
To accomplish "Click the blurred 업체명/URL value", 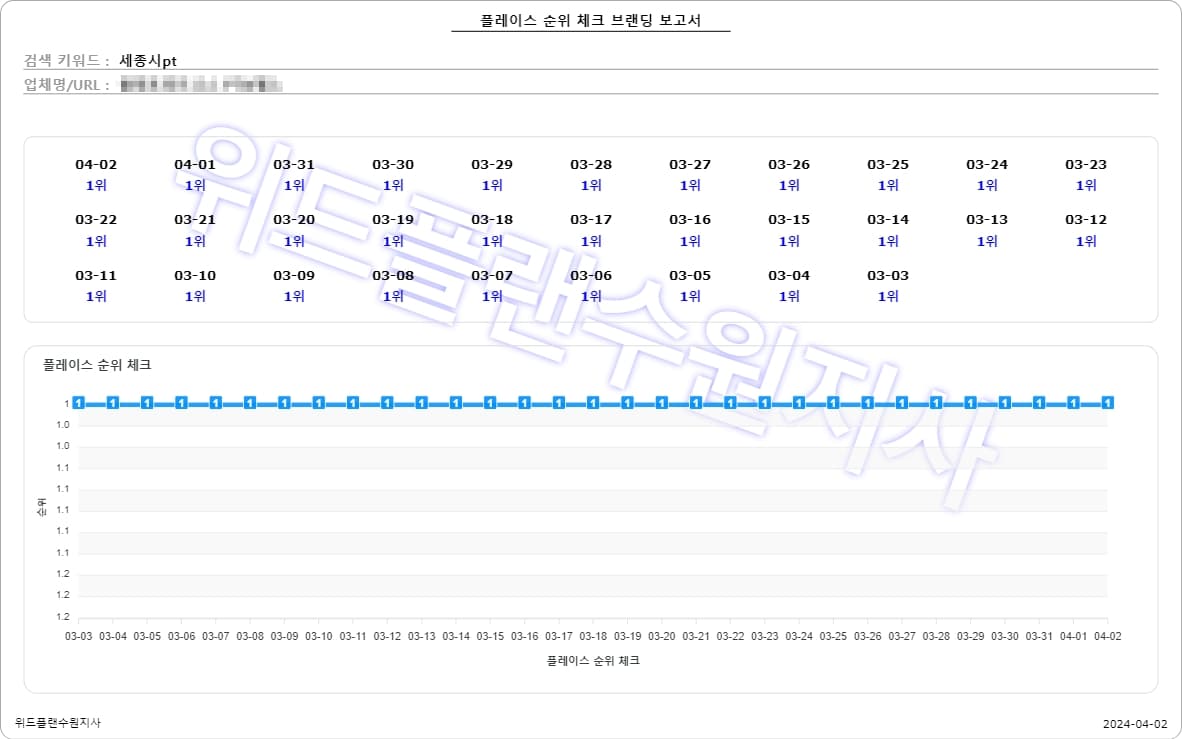I will point(200,85).
